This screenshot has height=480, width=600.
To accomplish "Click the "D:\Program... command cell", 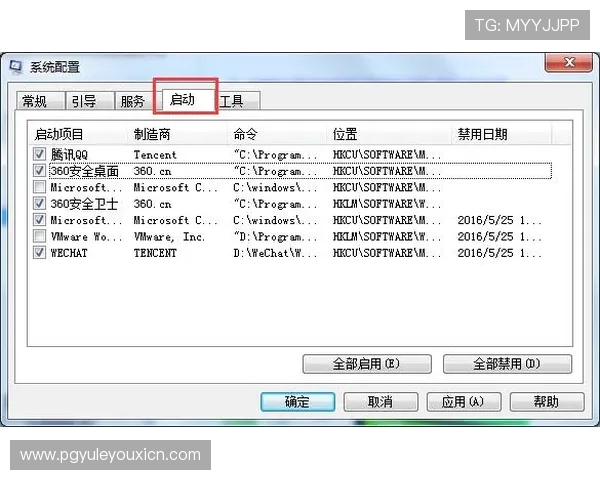I will pyautogui.click(x=276, y=237).
